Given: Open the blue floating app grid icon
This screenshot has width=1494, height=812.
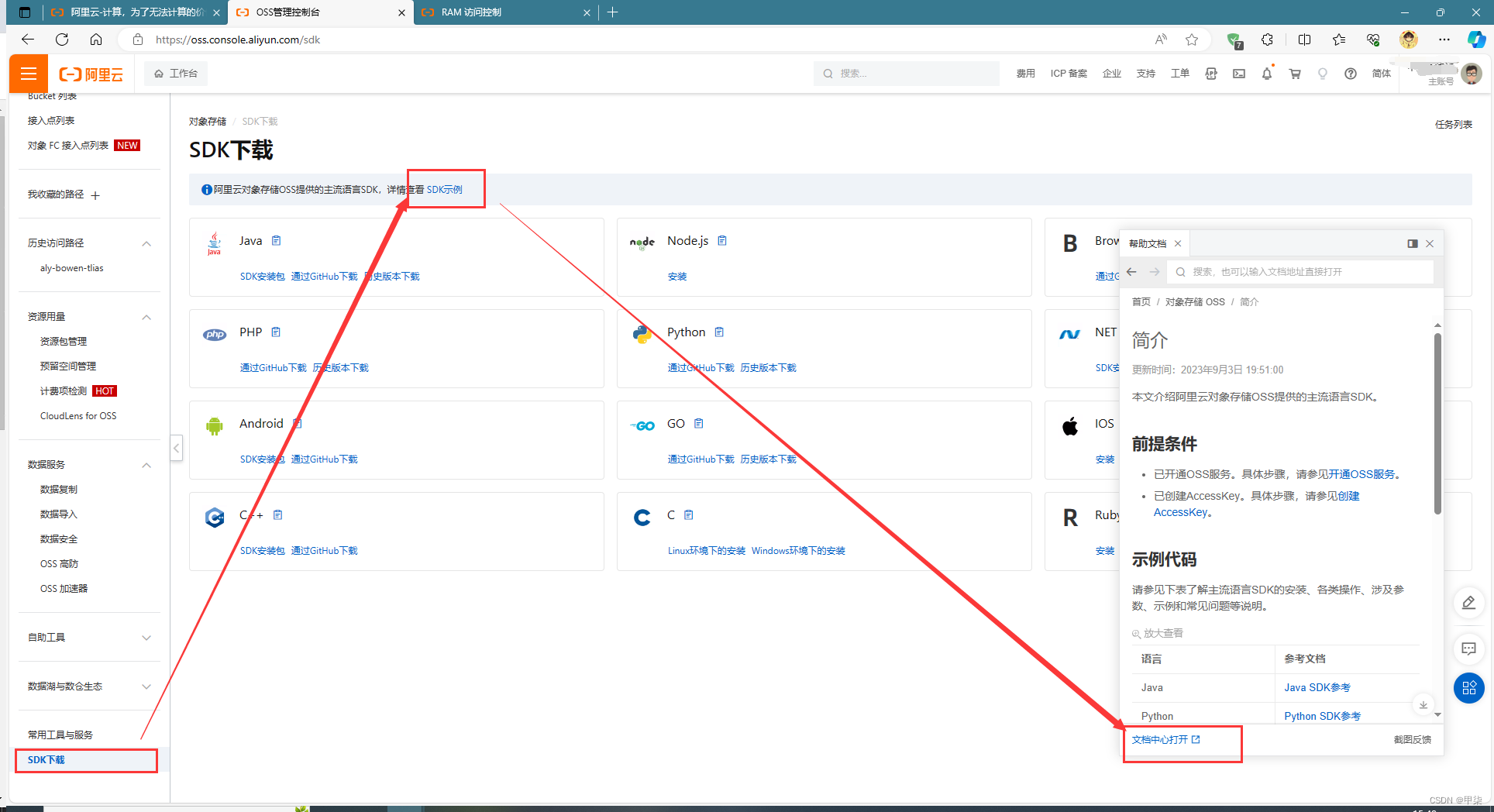Looking at the screenshot, I should (1468, 688).
